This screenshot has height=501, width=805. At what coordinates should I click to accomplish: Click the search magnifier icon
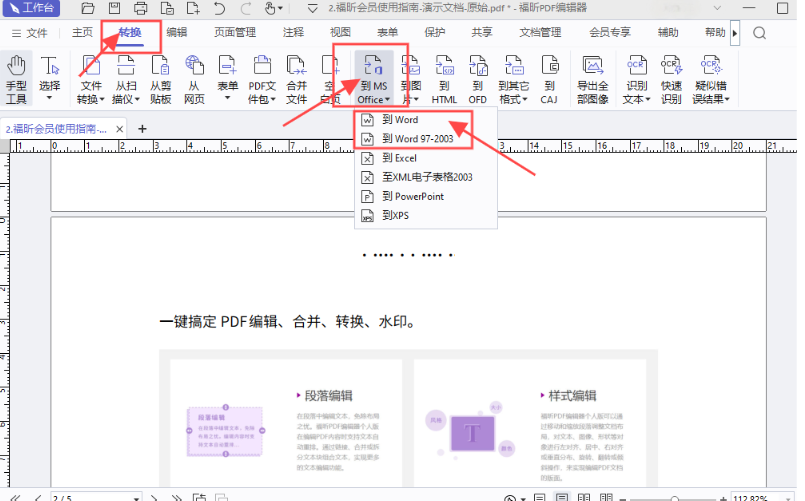tap(759, 33)
